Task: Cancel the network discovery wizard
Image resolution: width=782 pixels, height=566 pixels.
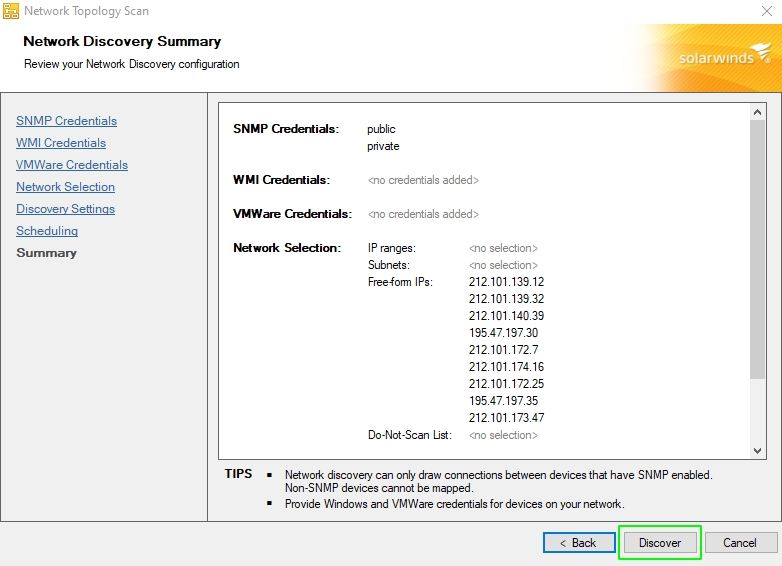Action: point(740,543)
